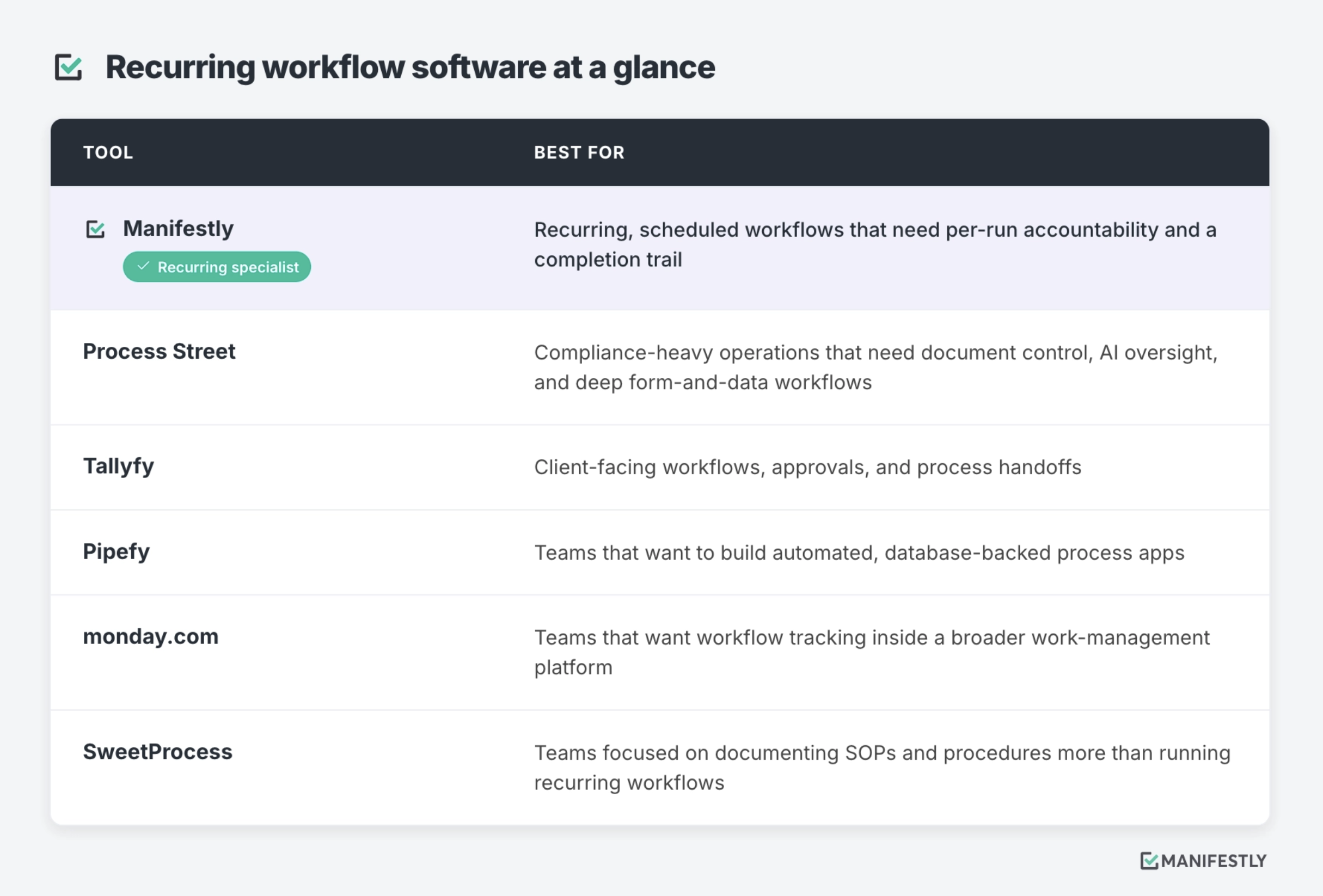Click the 'Compliance-heavy operations' description for Process Street
The width and height of the screenshot is (1323, 896).
pyautogui.click(x=875, y=368)
